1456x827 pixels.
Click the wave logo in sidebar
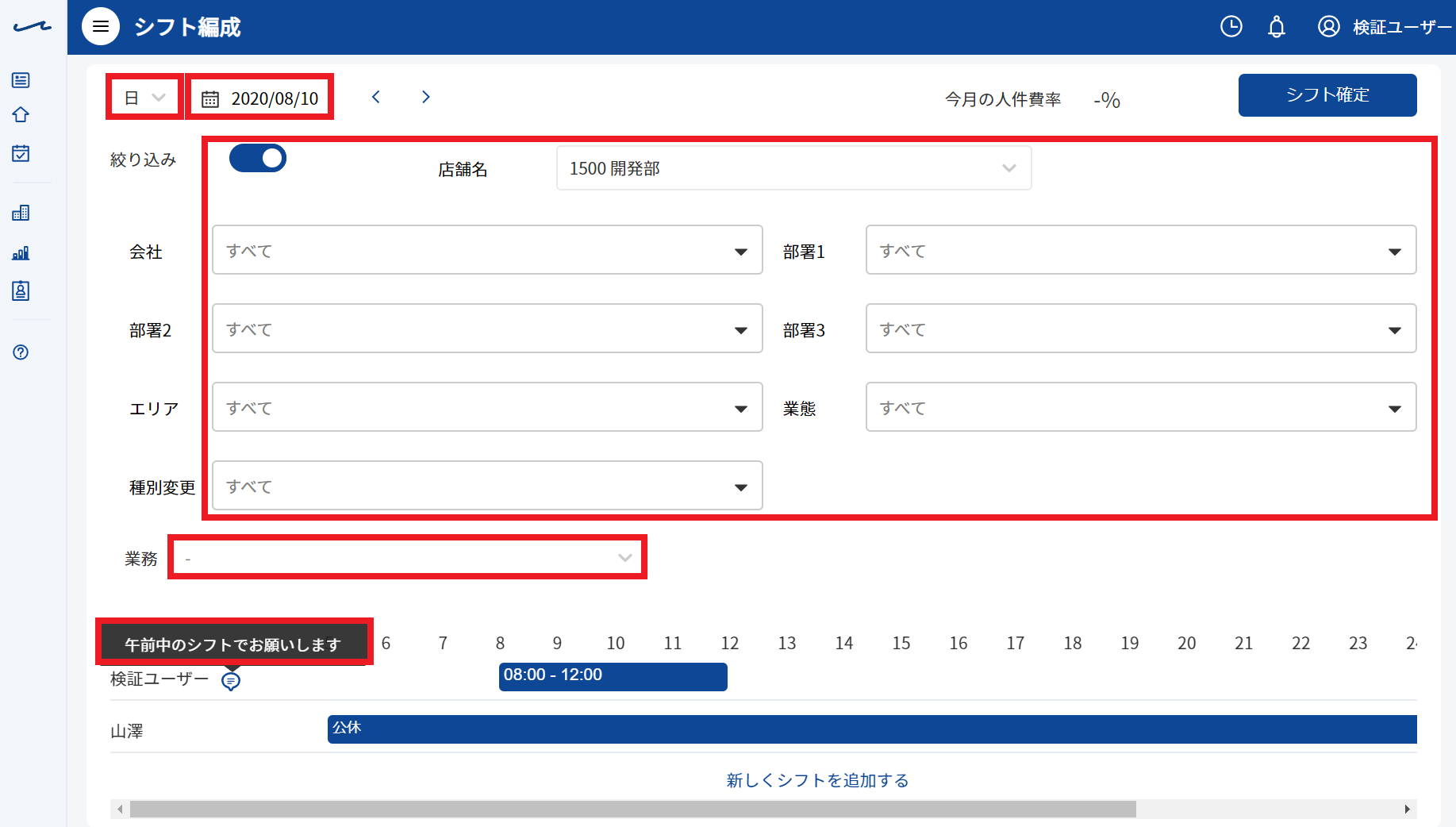[x=33, y=27]
